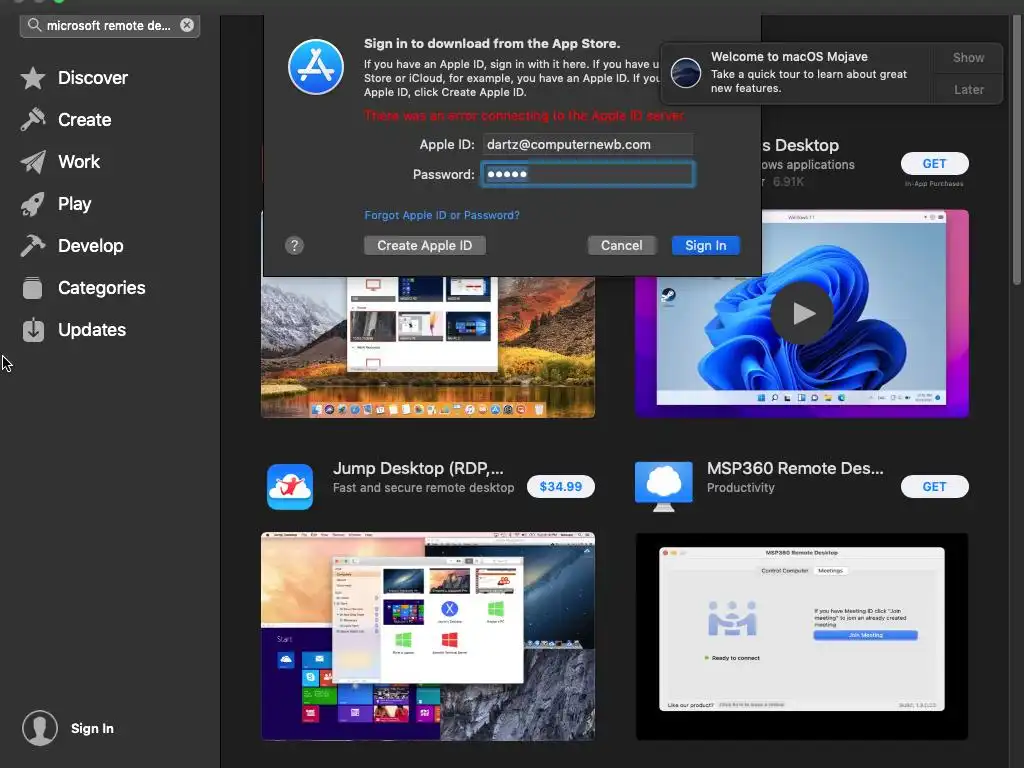Open MSP360 Remote Des... title

pos(795,468)
